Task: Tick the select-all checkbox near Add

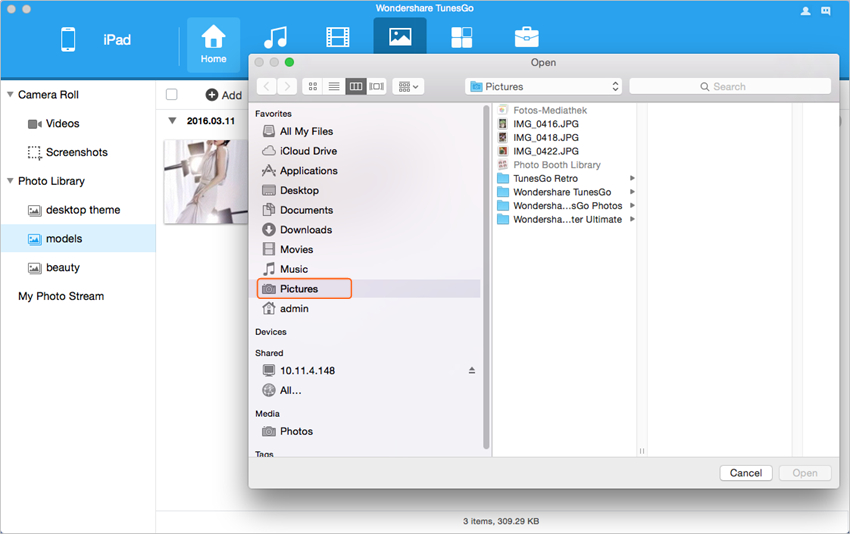Action: pos(171,94)
